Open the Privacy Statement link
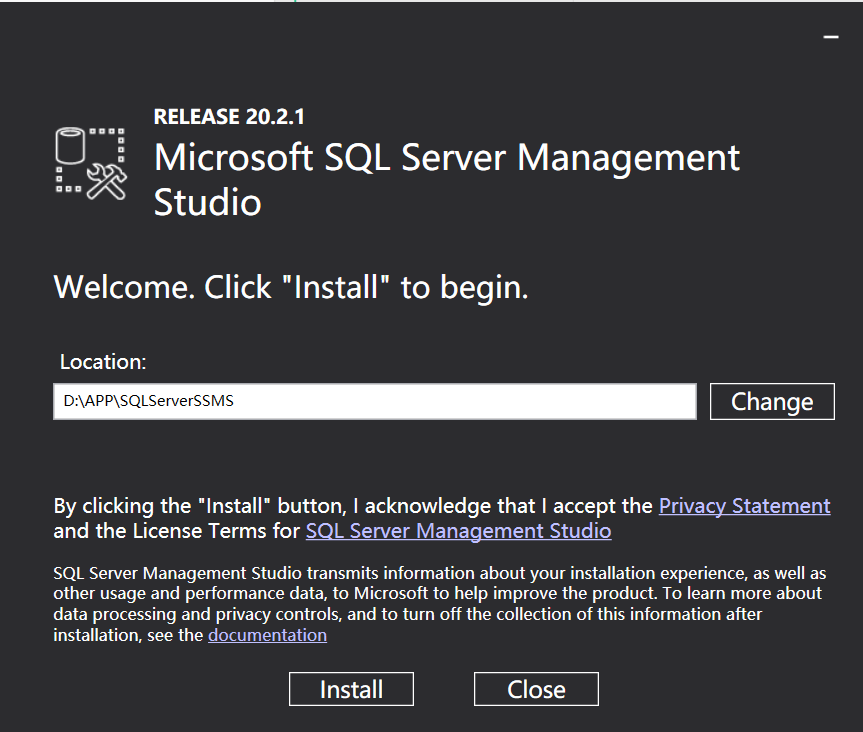863x732 pixels. tap(745, 506)
